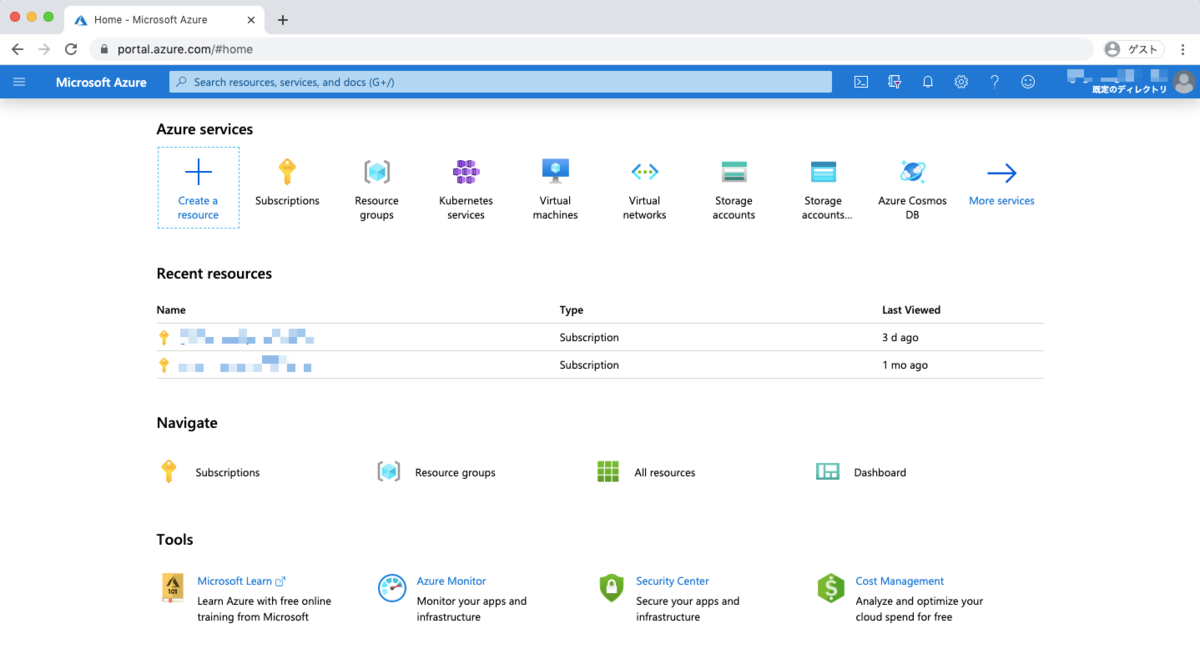
Task: Click the Microsoft Learn icon
Action: tap(173, 587)
